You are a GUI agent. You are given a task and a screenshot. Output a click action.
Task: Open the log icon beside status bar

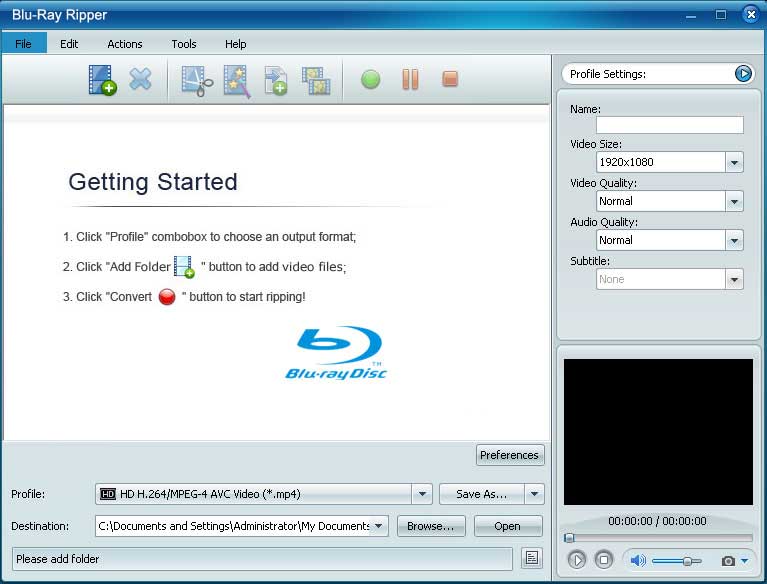pos(532,558)
